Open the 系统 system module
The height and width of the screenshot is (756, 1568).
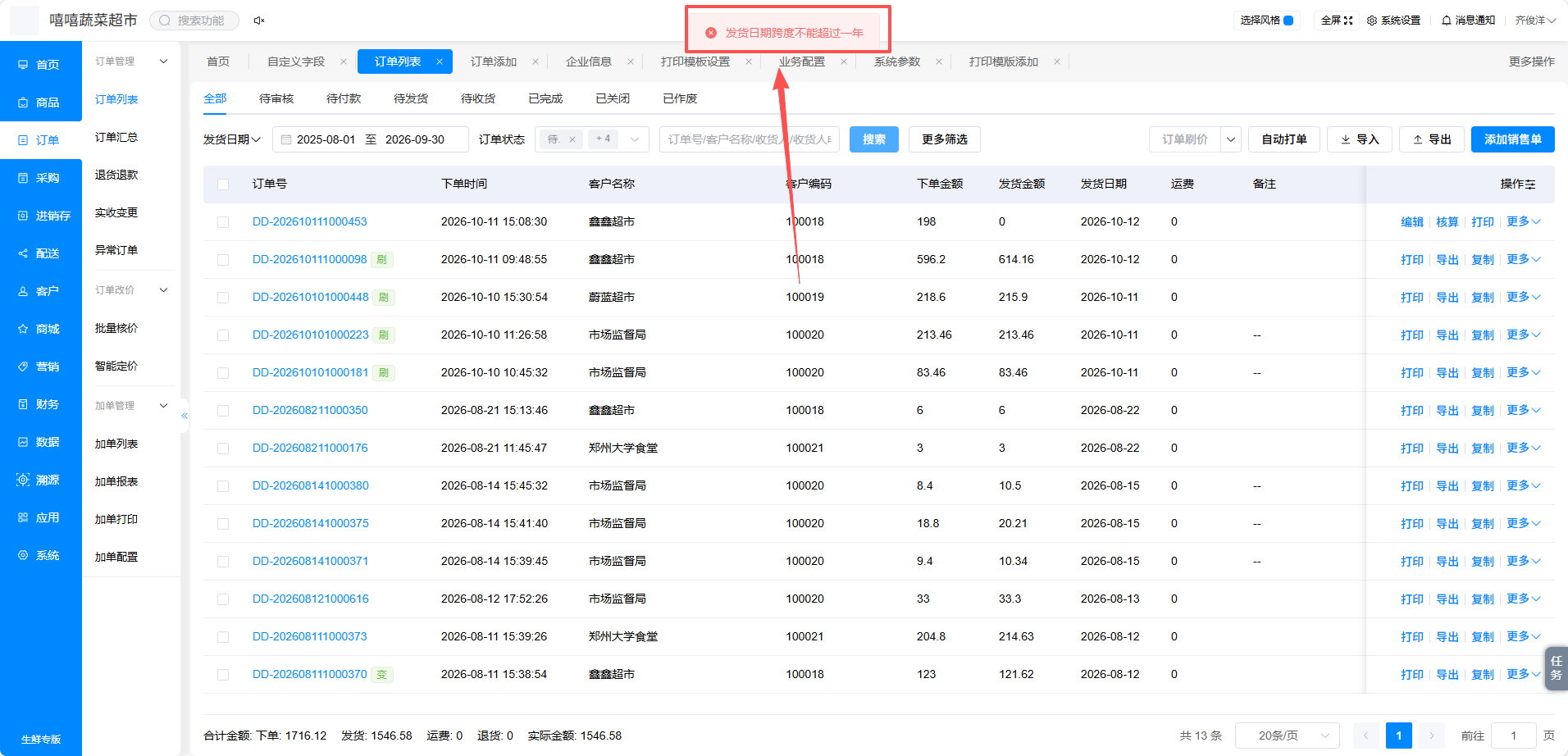coord(41,555)
